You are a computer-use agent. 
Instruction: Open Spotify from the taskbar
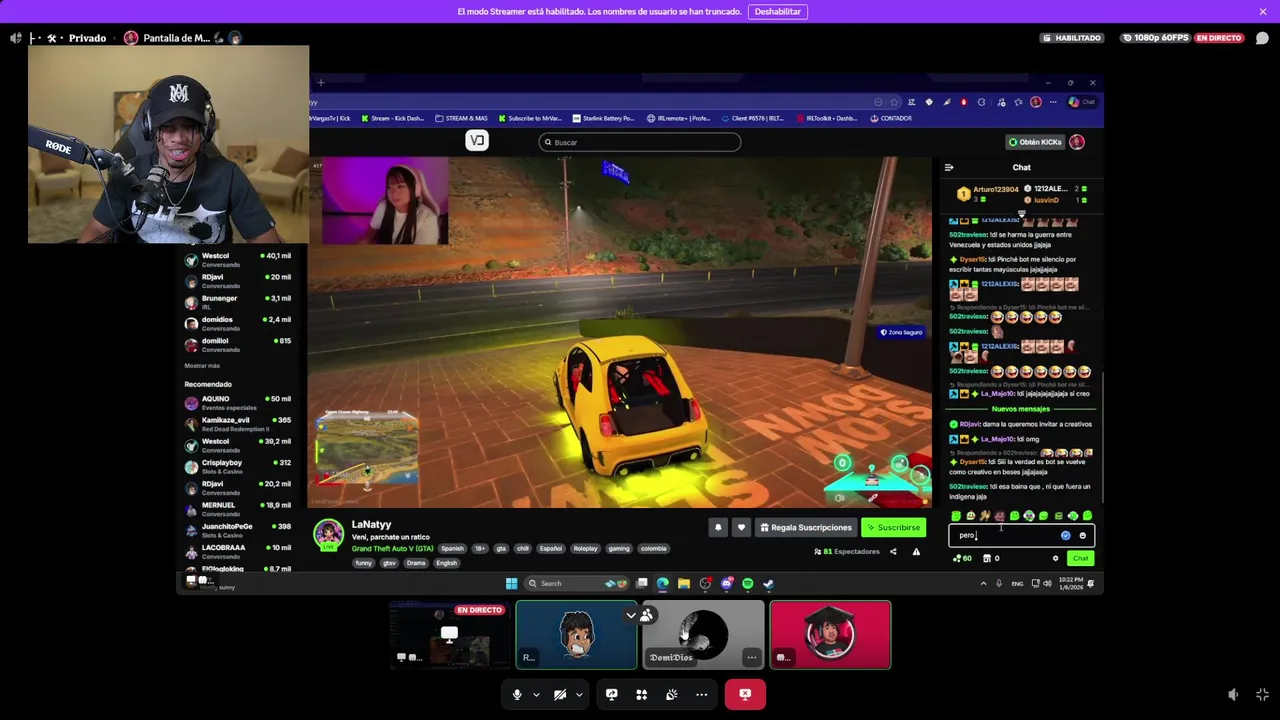pos(747,584)
